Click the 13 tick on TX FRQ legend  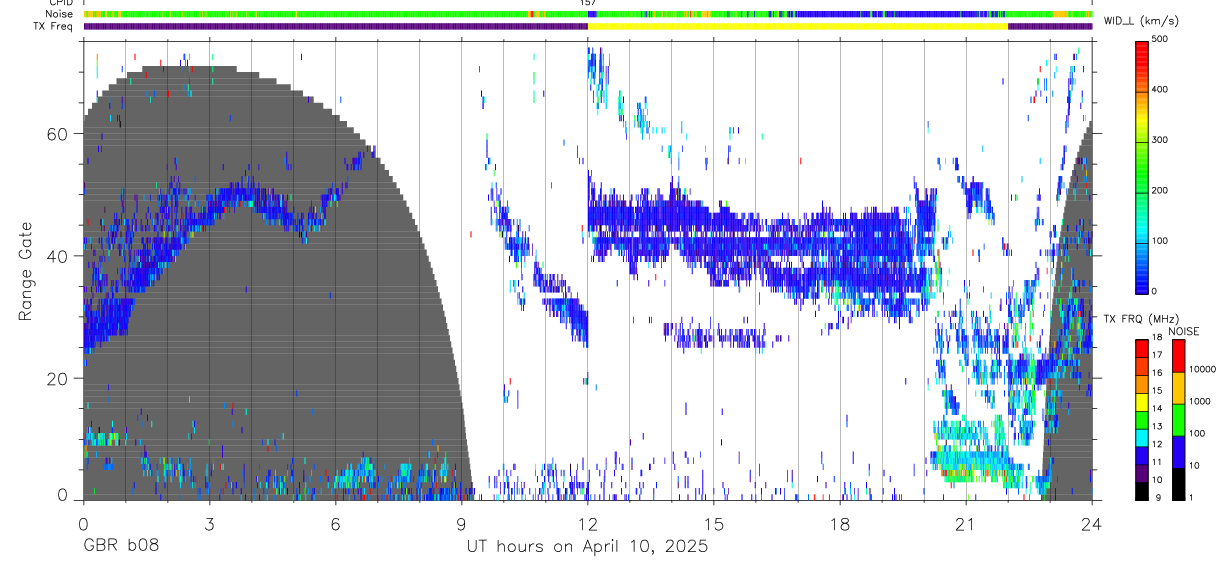[1157, 426]
